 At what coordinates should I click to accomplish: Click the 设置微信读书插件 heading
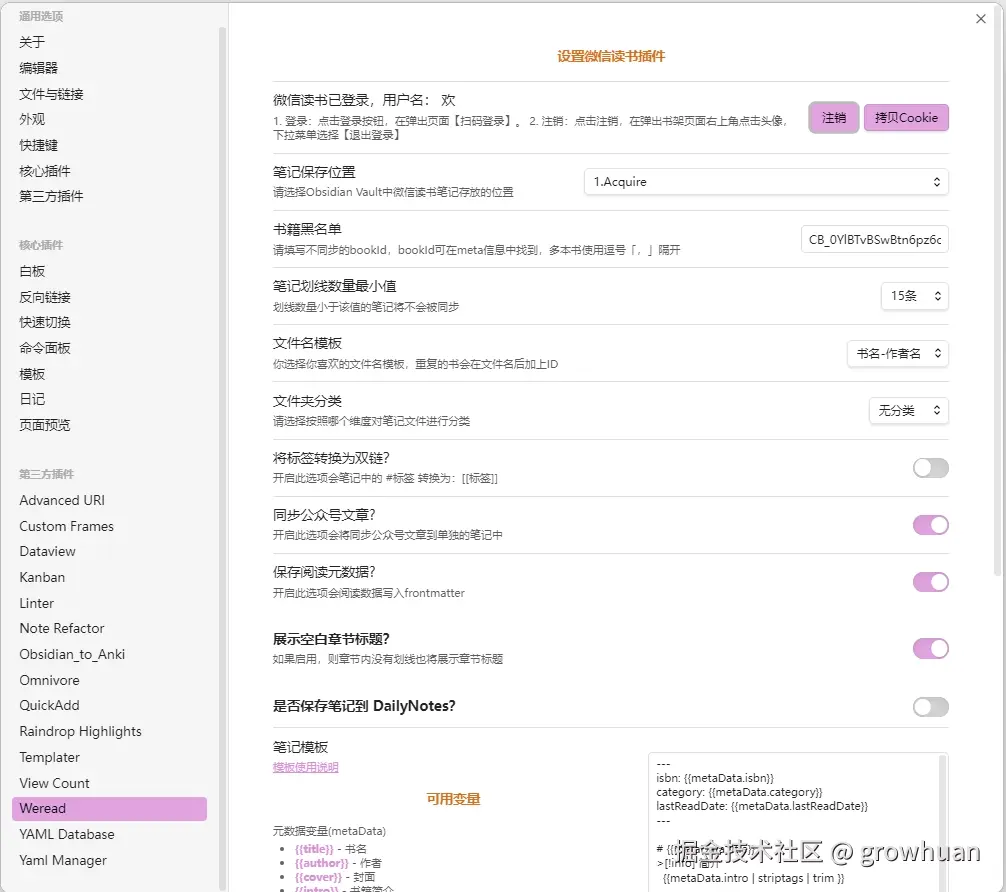(611, 56)
